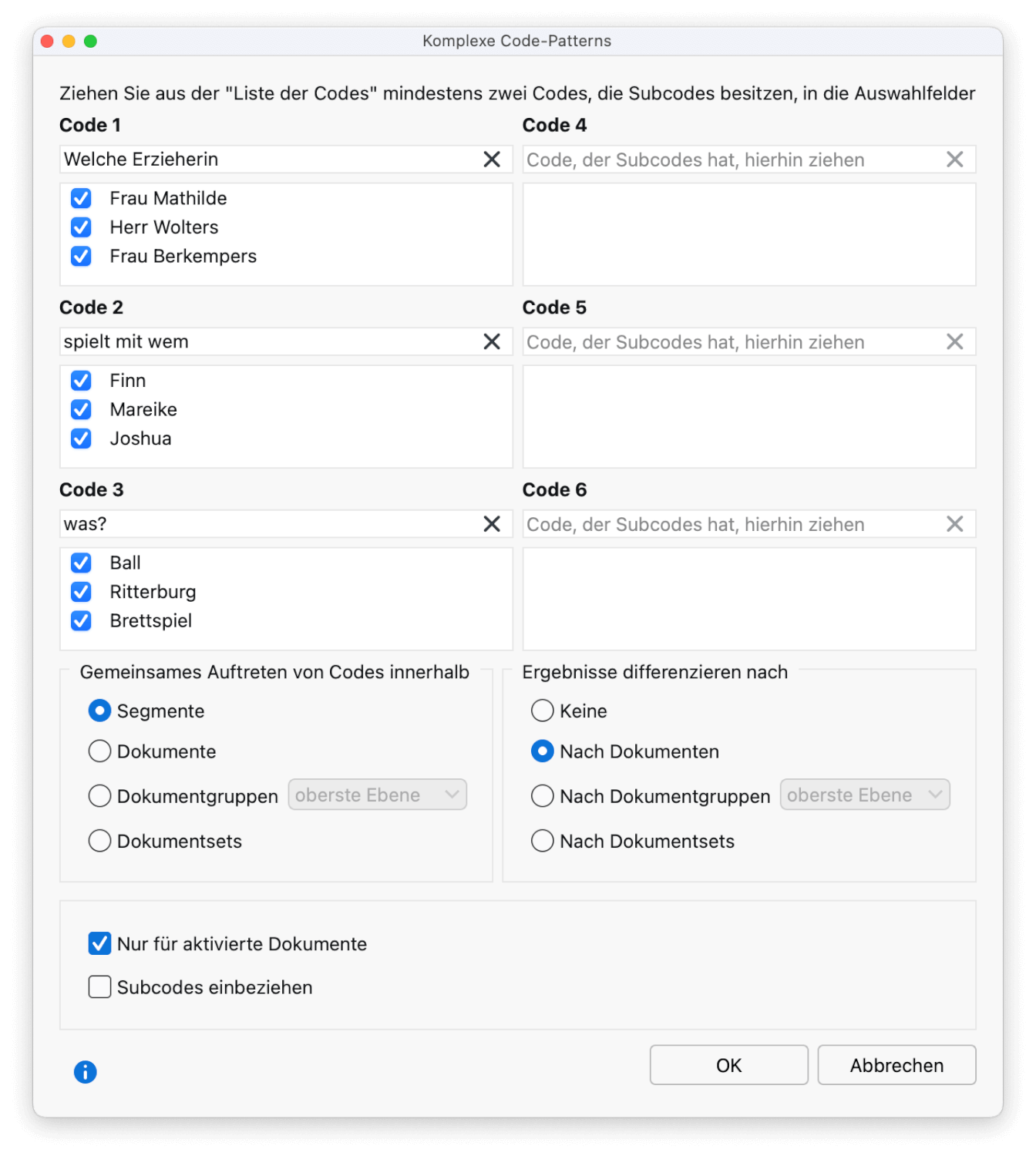Click the X icon of Code 4 field
The width and height of the screenshot is (1036, 1156).
(x=954, y=160)
